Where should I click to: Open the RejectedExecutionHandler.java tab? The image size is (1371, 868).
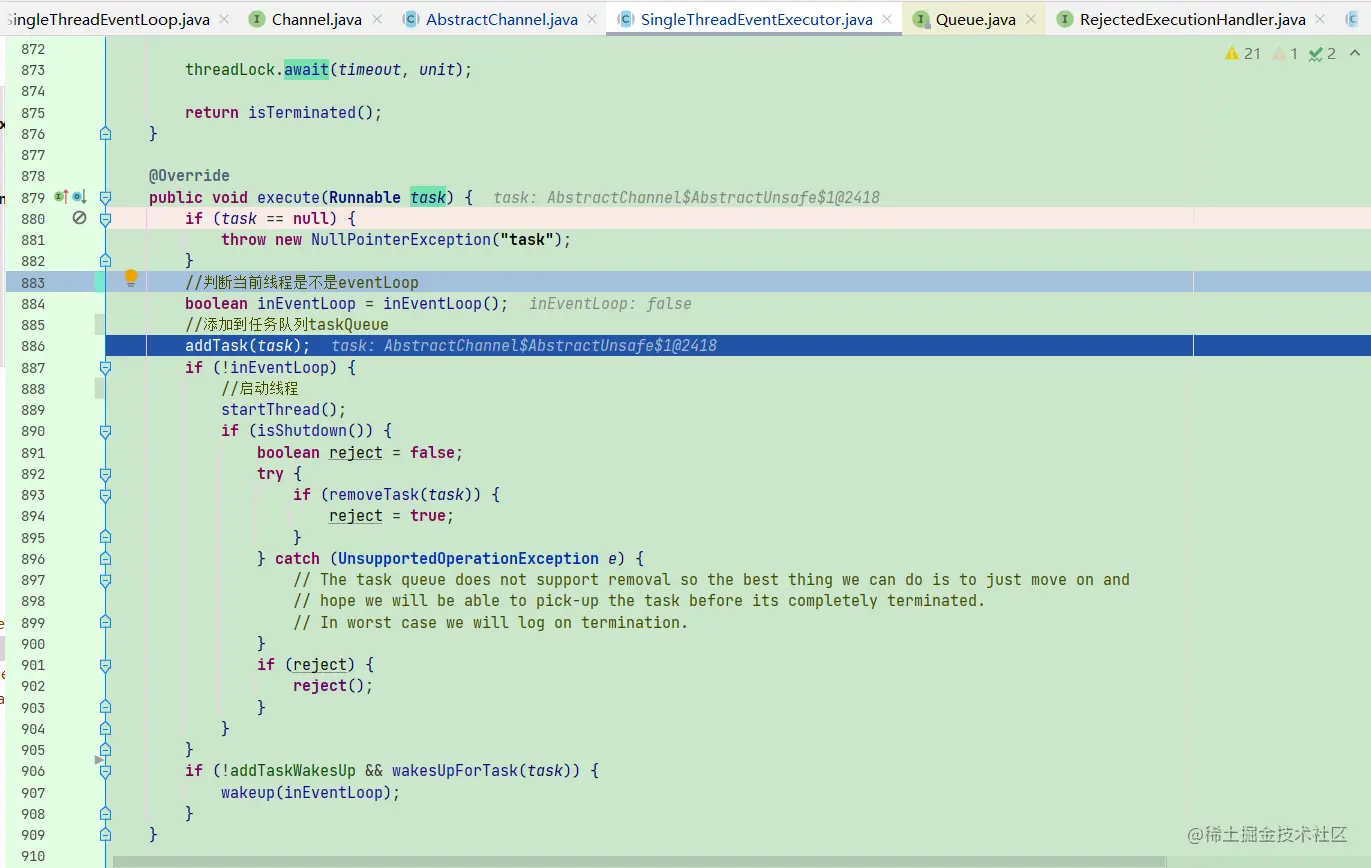tap(1192, 19)
